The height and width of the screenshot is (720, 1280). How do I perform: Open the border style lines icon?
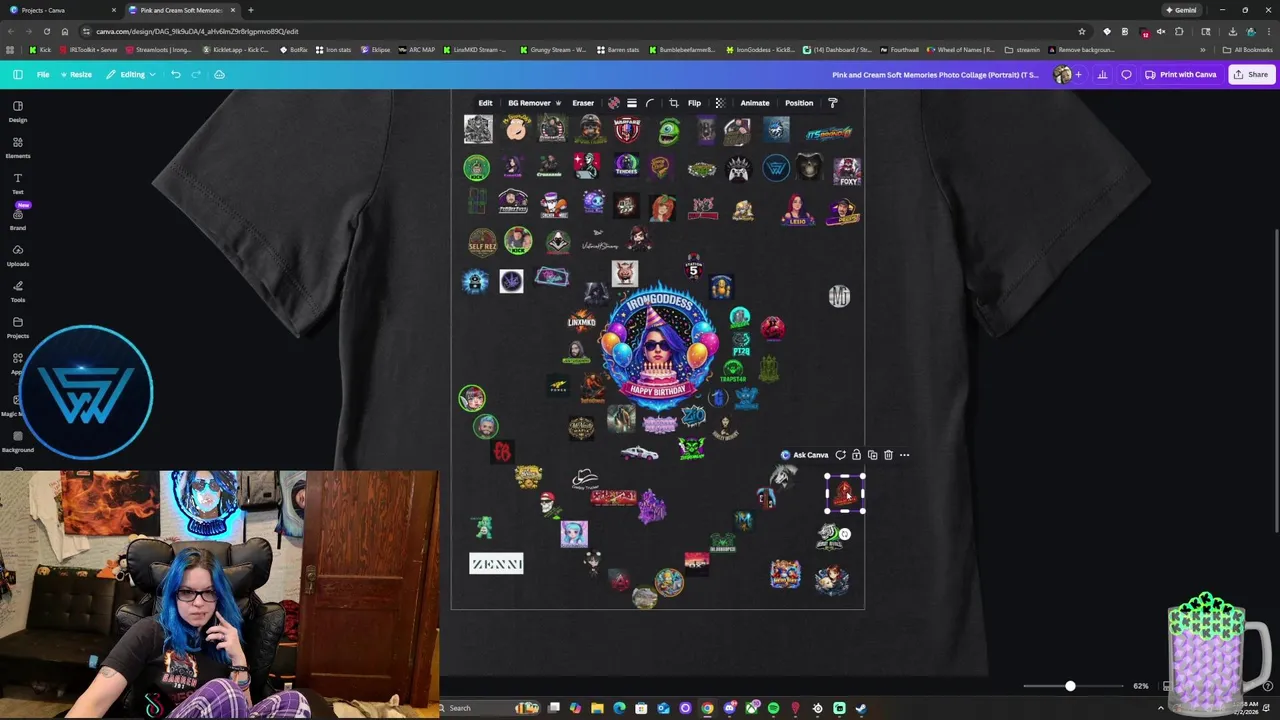(632, 103)
